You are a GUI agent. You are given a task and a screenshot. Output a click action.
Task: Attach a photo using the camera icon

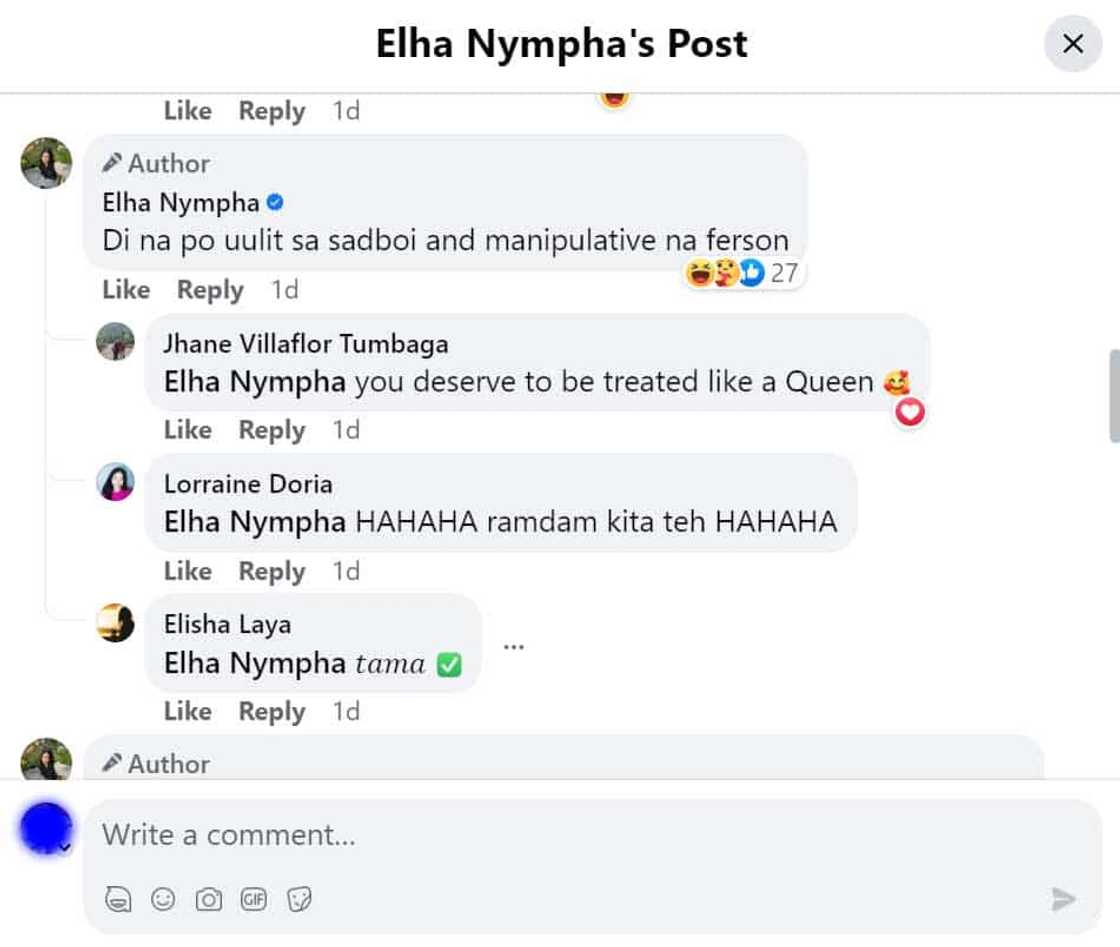pos(208,898)
